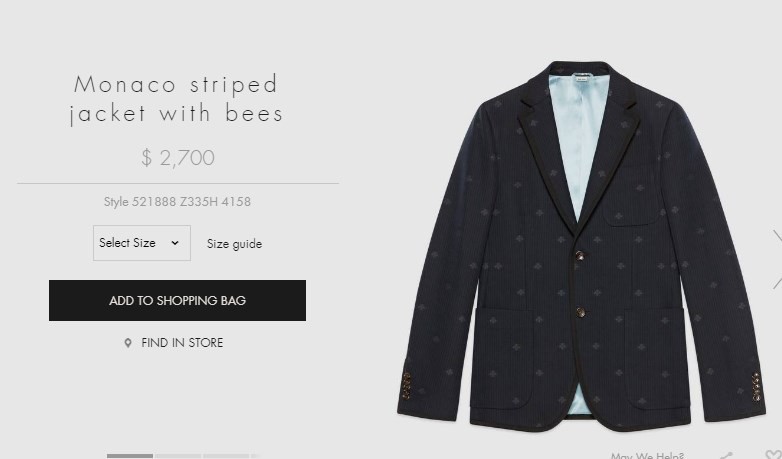The width and height of the screenshot is (782, 459).
Task: Click the Style 521888 Z335H 4158 text
Action: [x=177, y=202]
